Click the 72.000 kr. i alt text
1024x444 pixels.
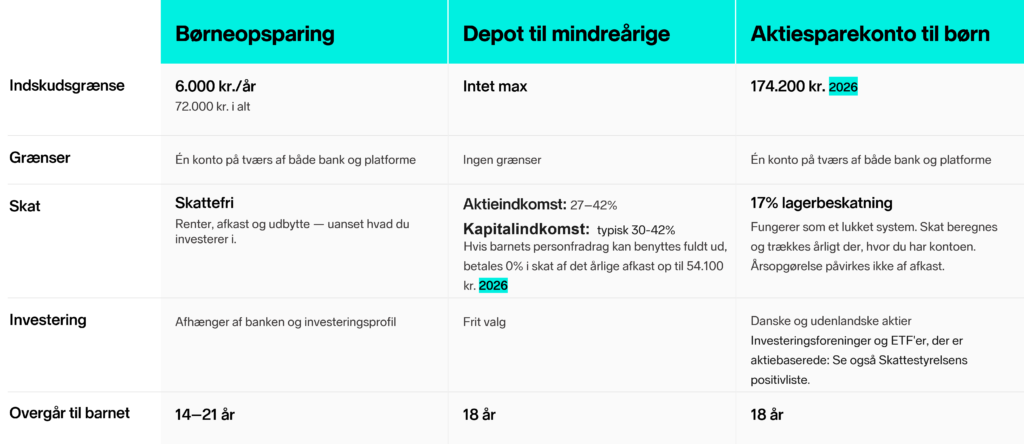(212, 106)
